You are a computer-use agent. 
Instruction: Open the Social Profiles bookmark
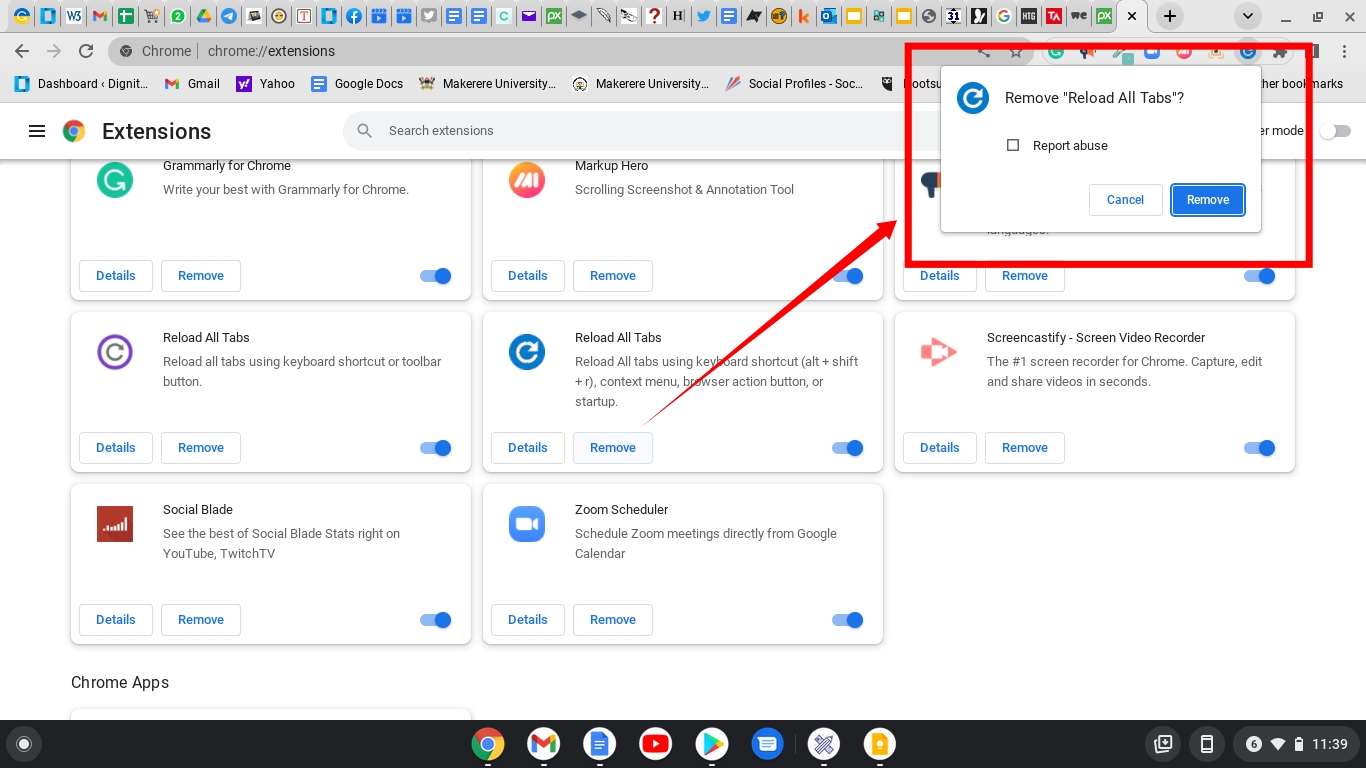pyautogui.click(x=795, y=84)
